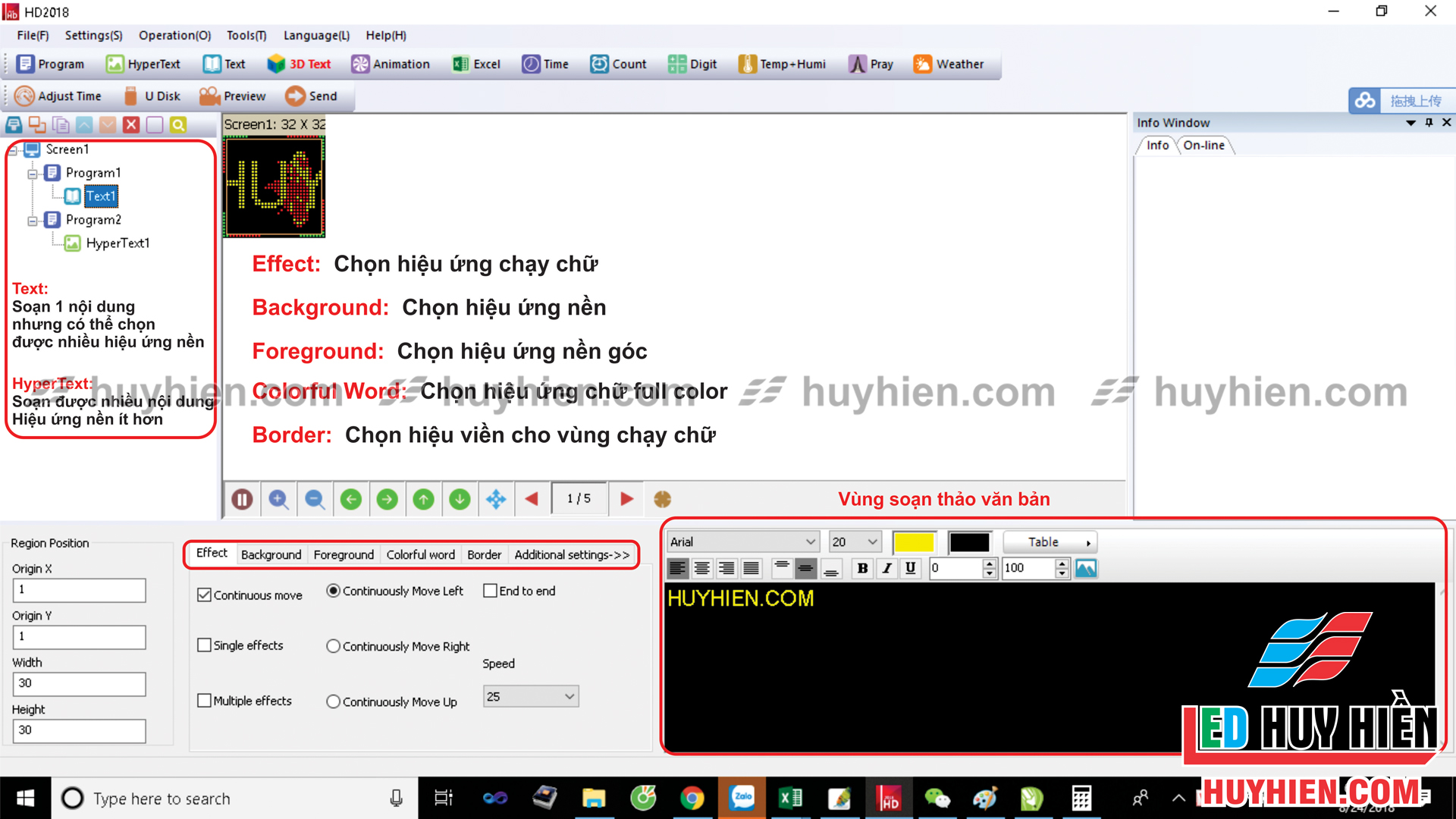Insert a Weather display item
Image resolution: width=1456 pixels, height=819 pixels.
949,64
